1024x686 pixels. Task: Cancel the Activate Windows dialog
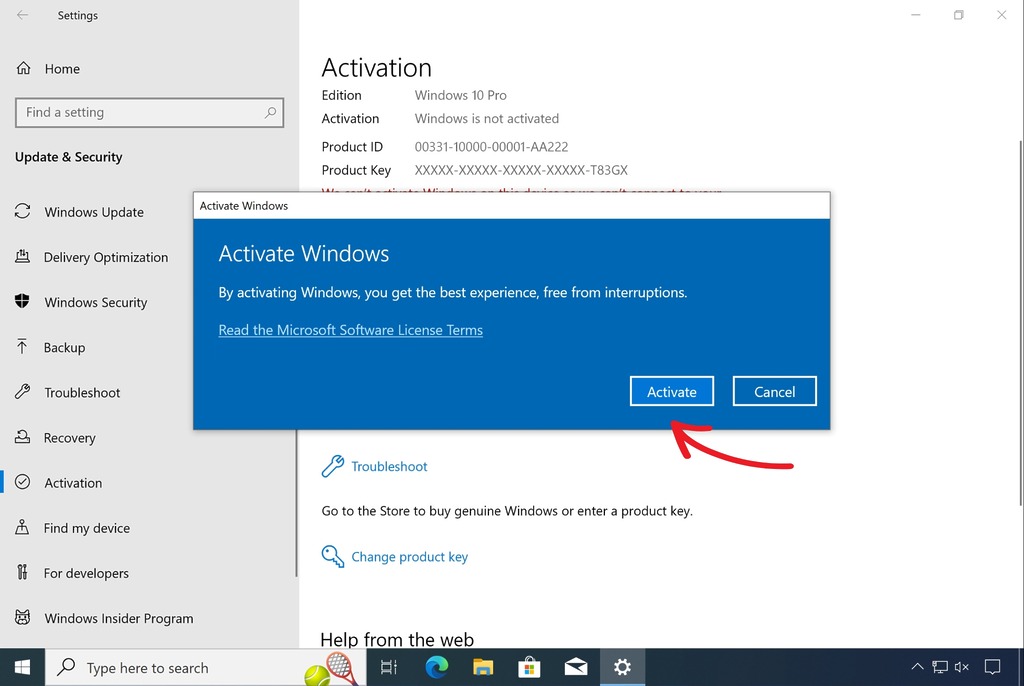point(775,391)
